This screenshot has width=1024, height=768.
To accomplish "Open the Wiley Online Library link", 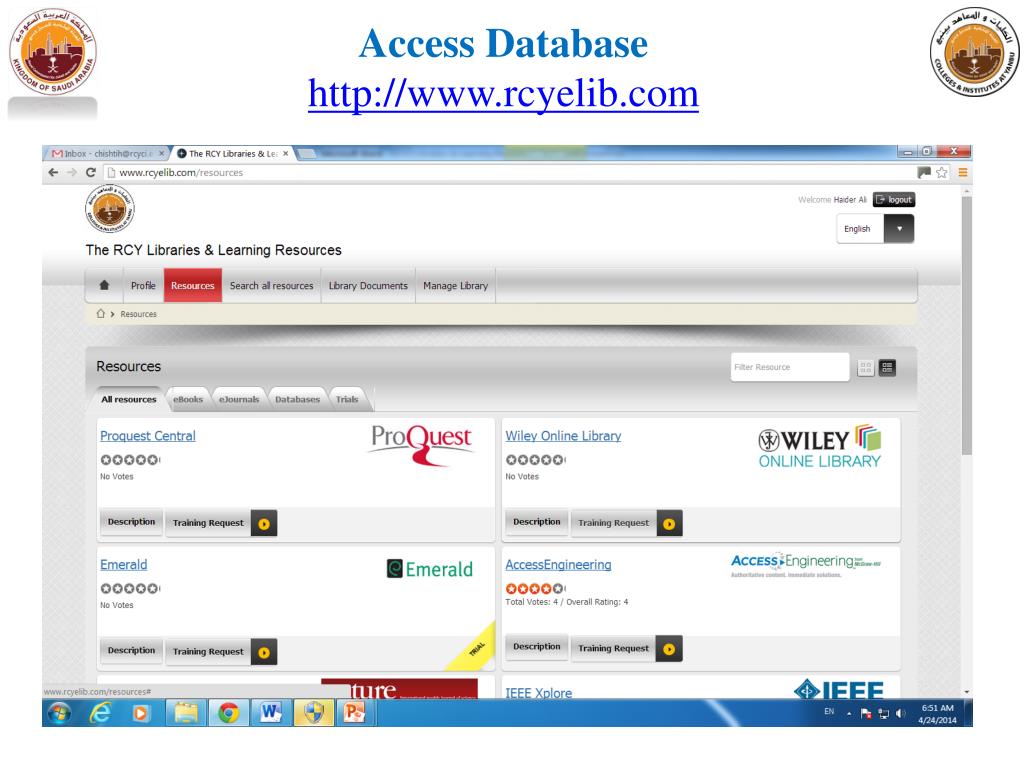I will click(x=563, y=436).
